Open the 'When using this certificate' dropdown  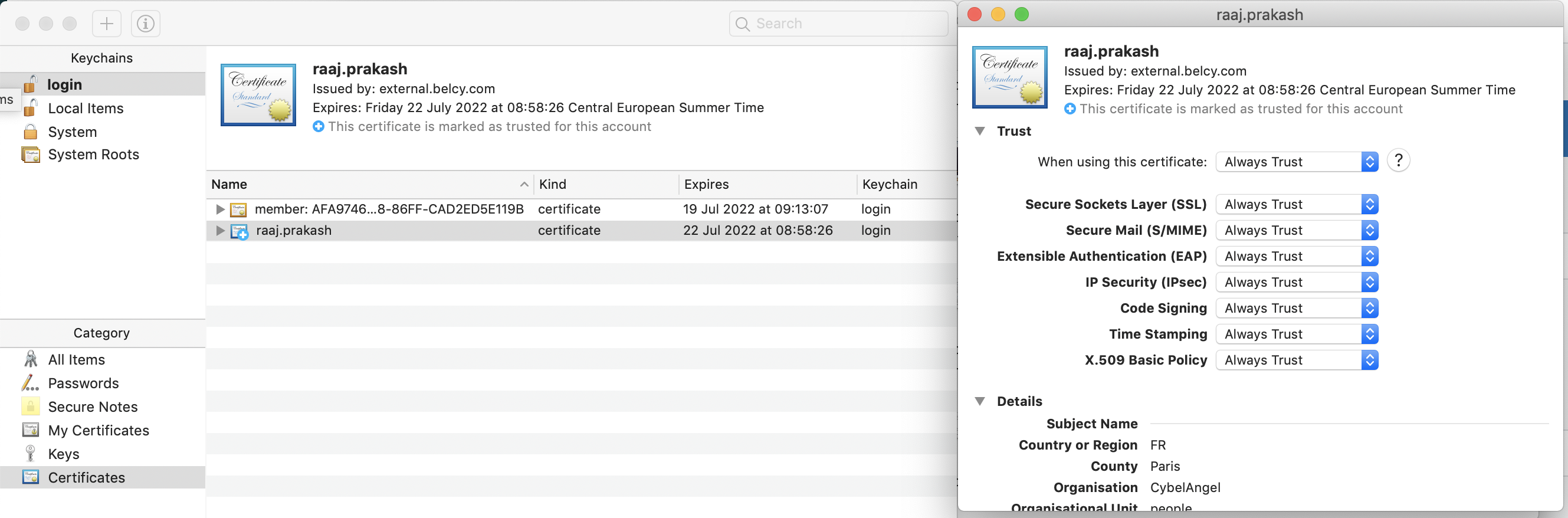(x=1297, y=162)
